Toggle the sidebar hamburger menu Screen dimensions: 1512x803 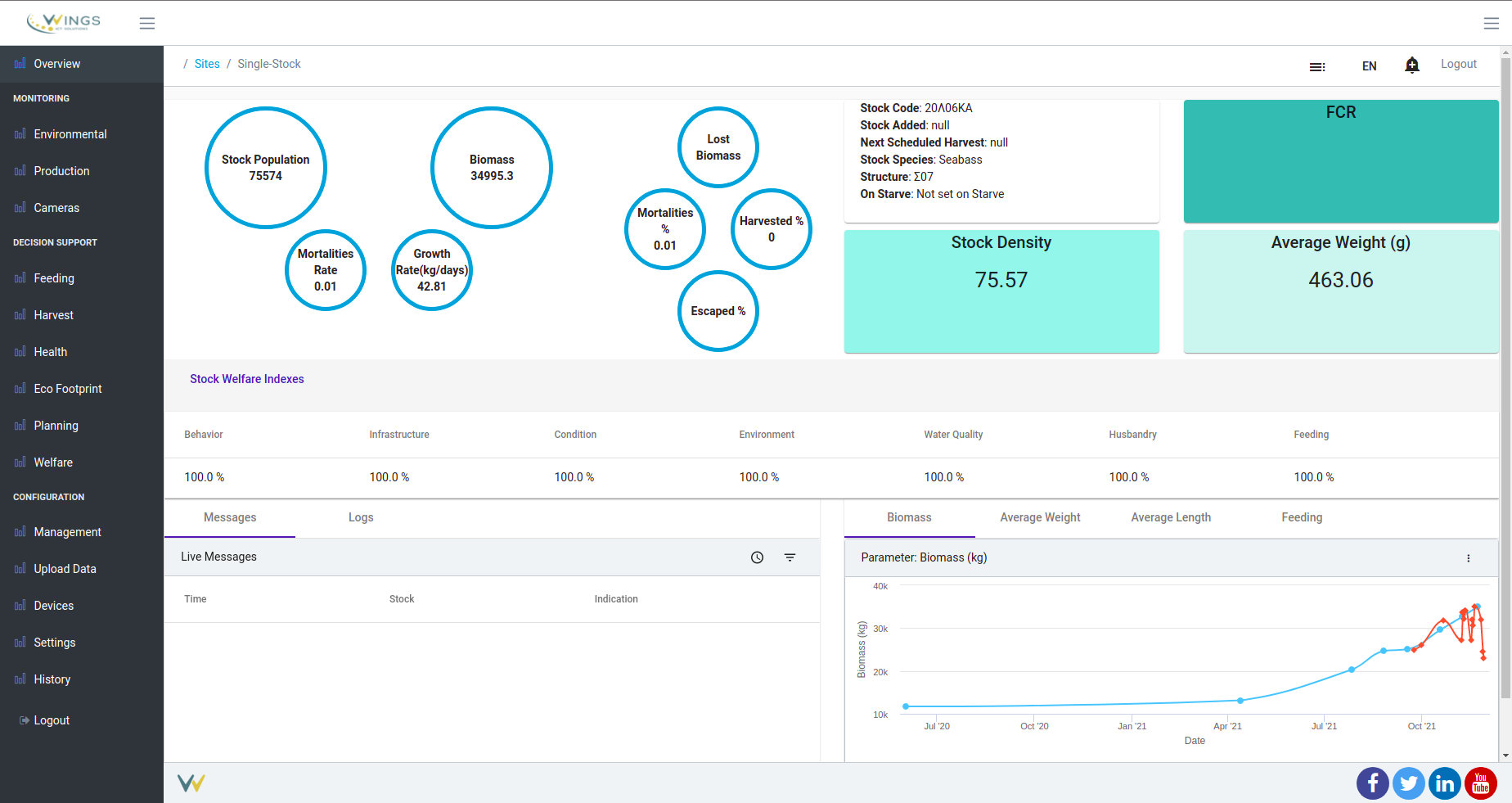pos(147,23)
